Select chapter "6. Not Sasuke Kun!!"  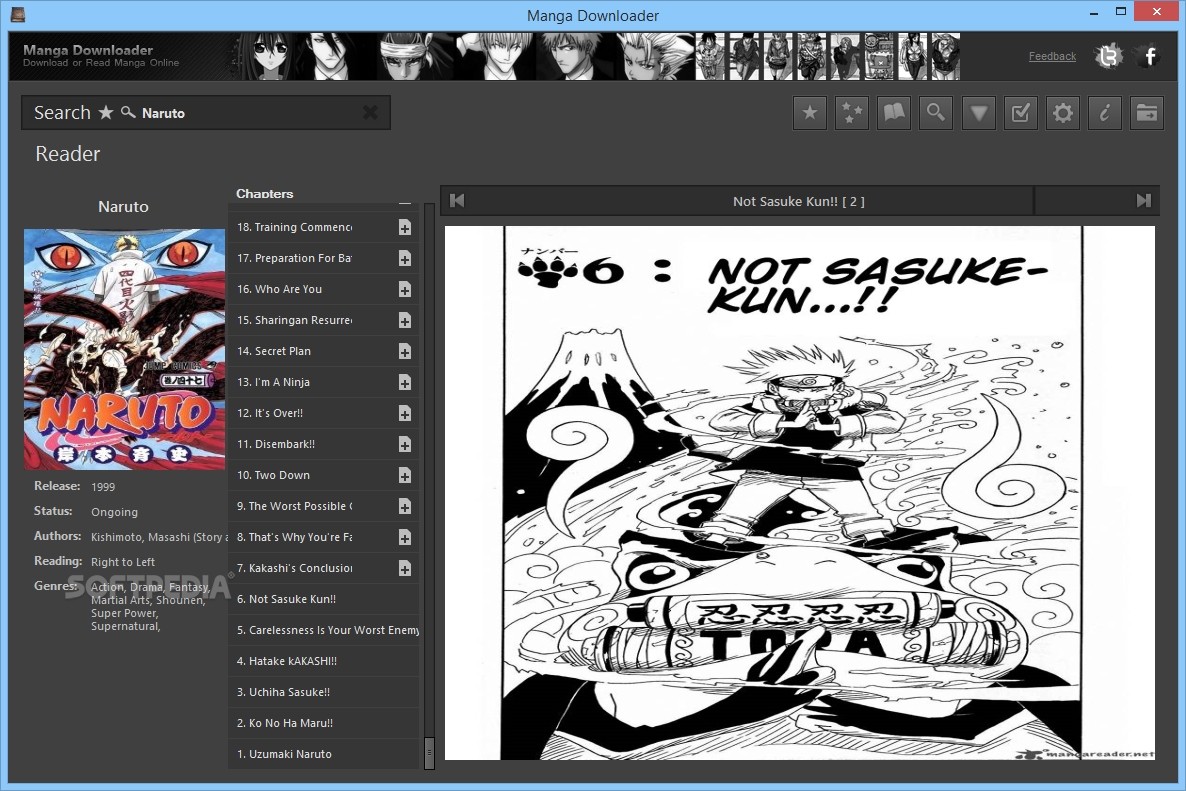point(324,599)
